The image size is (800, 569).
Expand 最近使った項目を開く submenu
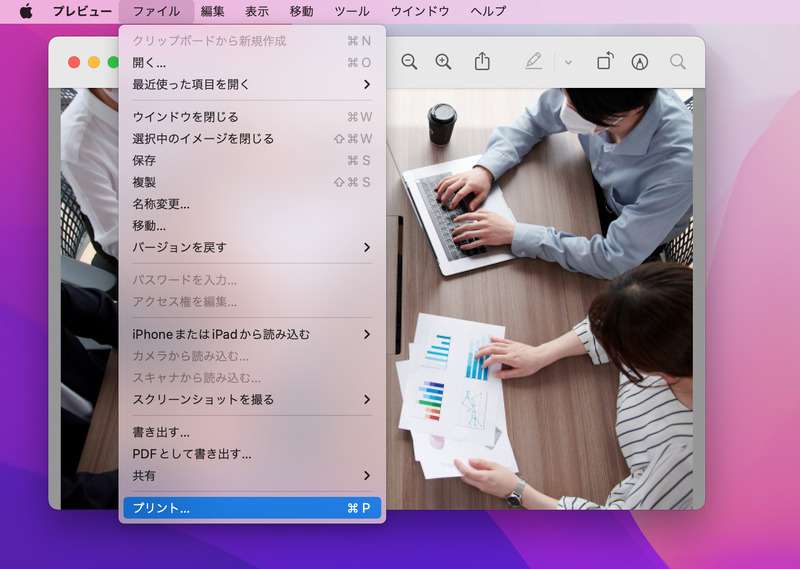[x=252, y=85]
